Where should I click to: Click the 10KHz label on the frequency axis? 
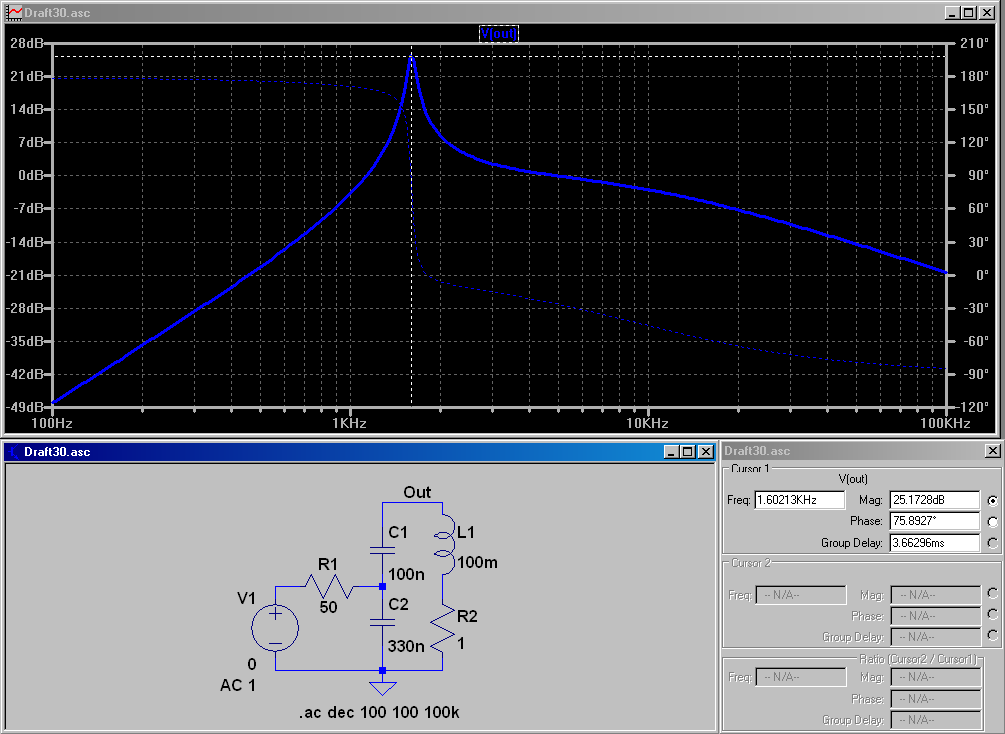647,423
